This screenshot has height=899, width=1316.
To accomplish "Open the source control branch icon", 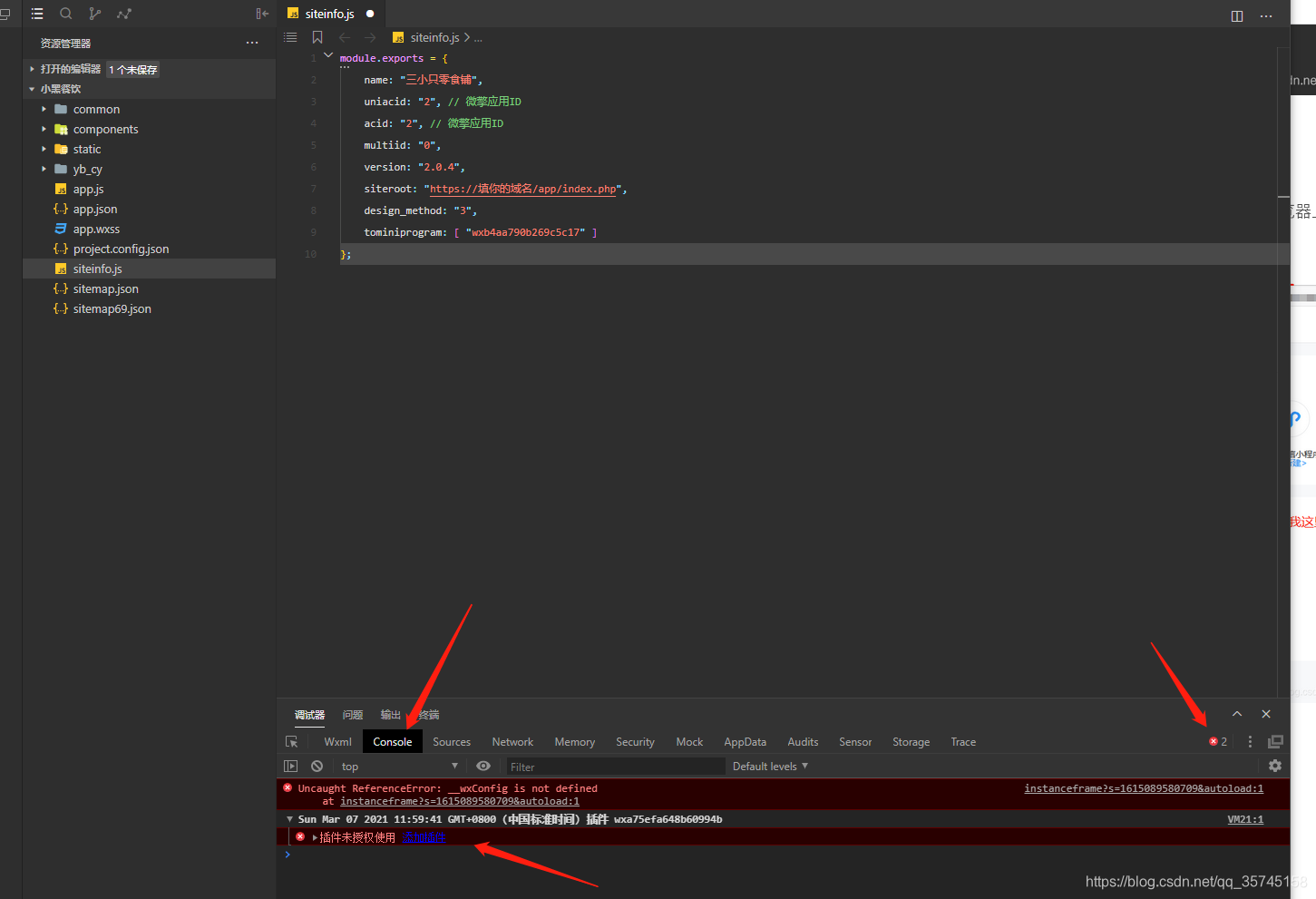I will (x=94, y=14).
